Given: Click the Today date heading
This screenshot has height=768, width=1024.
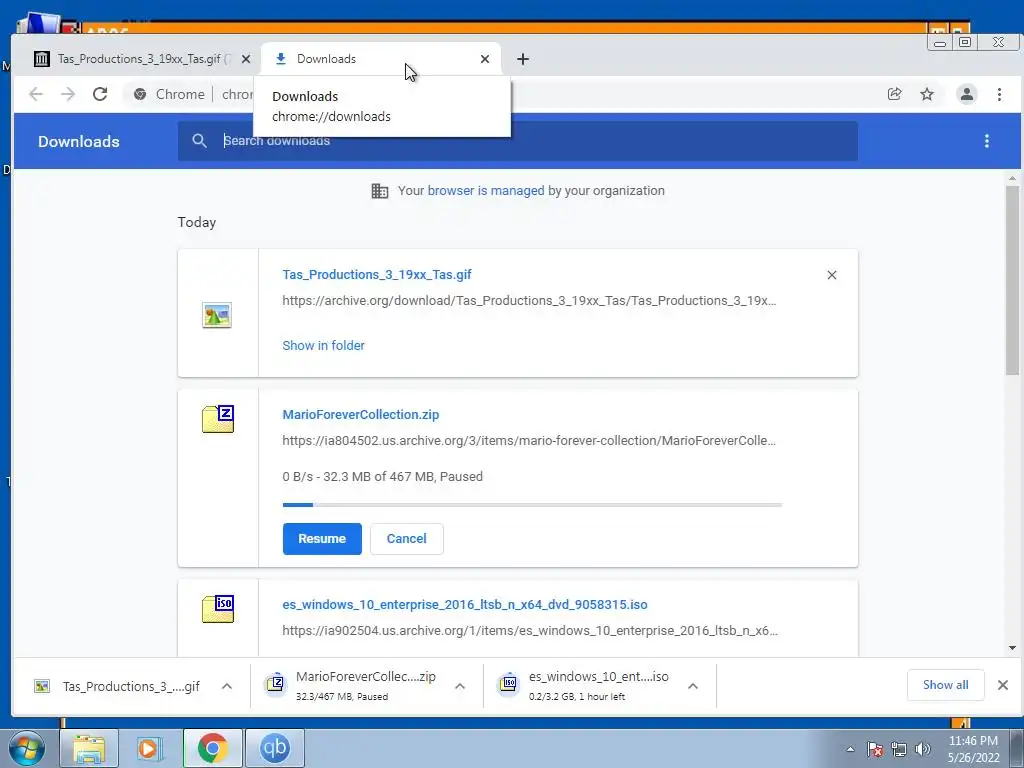Looking at the screenshot, I should (197, 222).
